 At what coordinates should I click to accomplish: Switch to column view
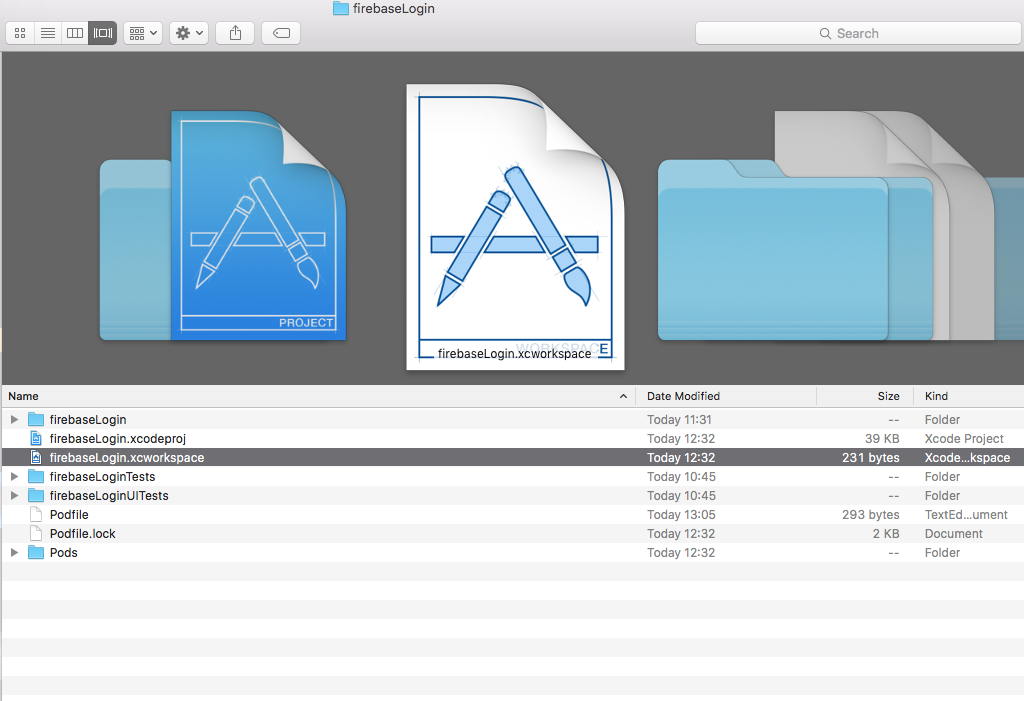(75, 33)
